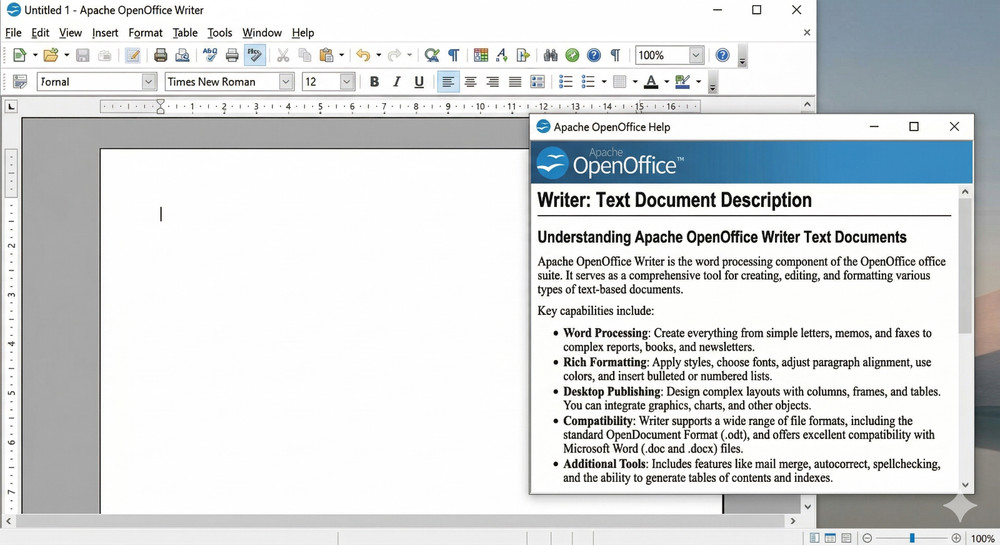The height and width of the screenshot is (545, 1000).
Task: Click the Zoom In plus button
Action: 956,538
